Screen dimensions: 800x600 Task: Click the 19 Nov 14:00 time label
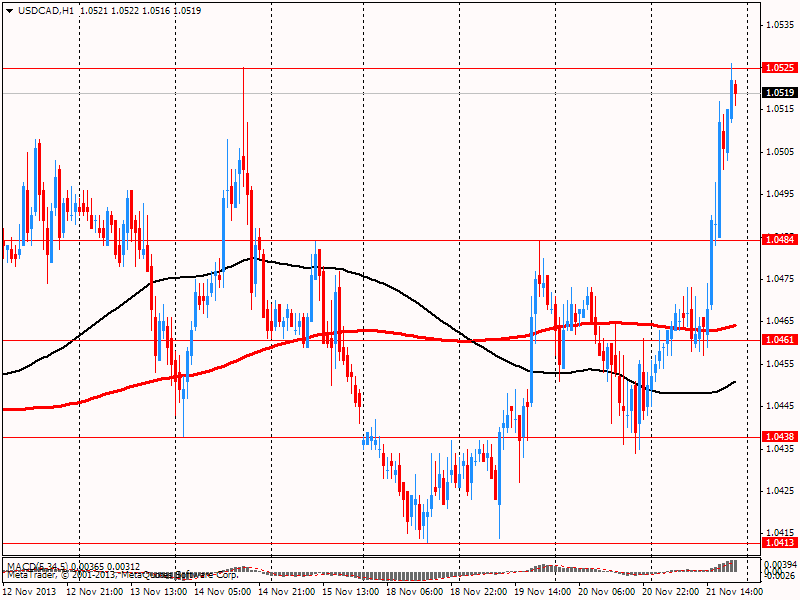coord(543,592)
